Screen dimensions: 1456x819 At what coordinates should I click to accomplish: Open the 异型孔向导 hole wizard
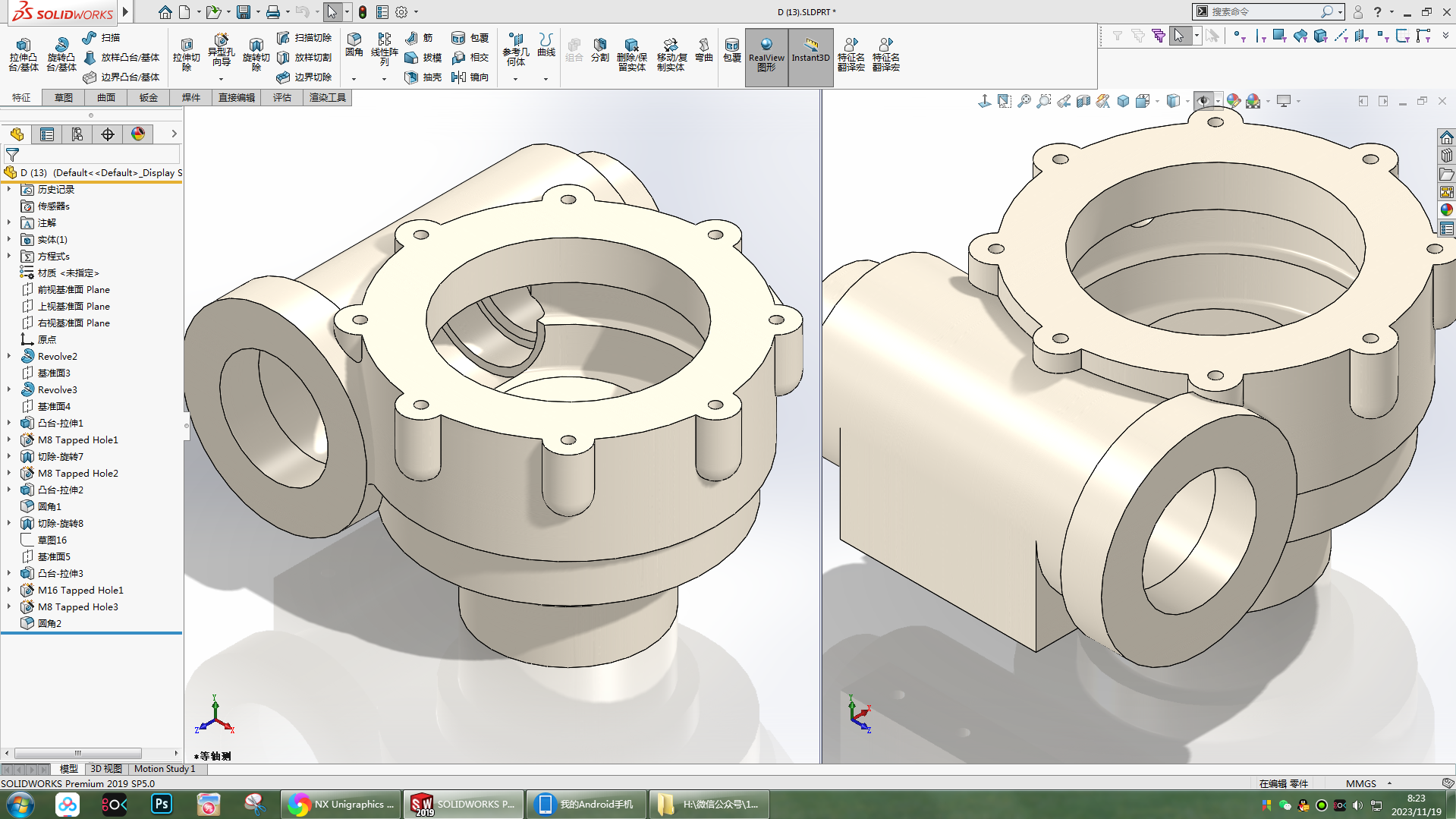click(x=221, y=51)
